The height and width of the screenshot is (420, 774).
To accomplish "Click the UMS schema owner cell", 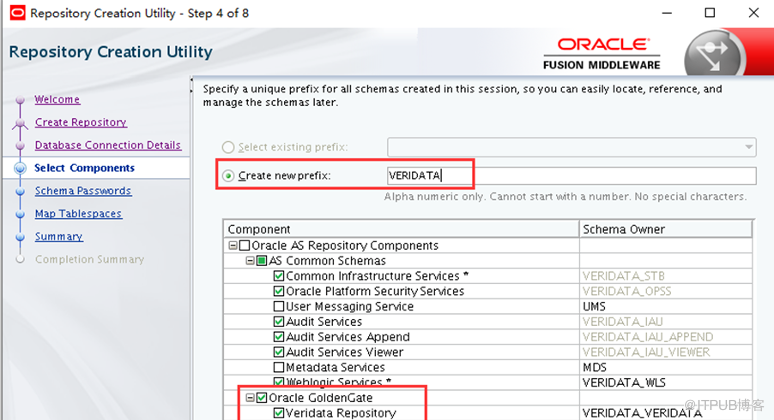I will click(x=665, y=306).
